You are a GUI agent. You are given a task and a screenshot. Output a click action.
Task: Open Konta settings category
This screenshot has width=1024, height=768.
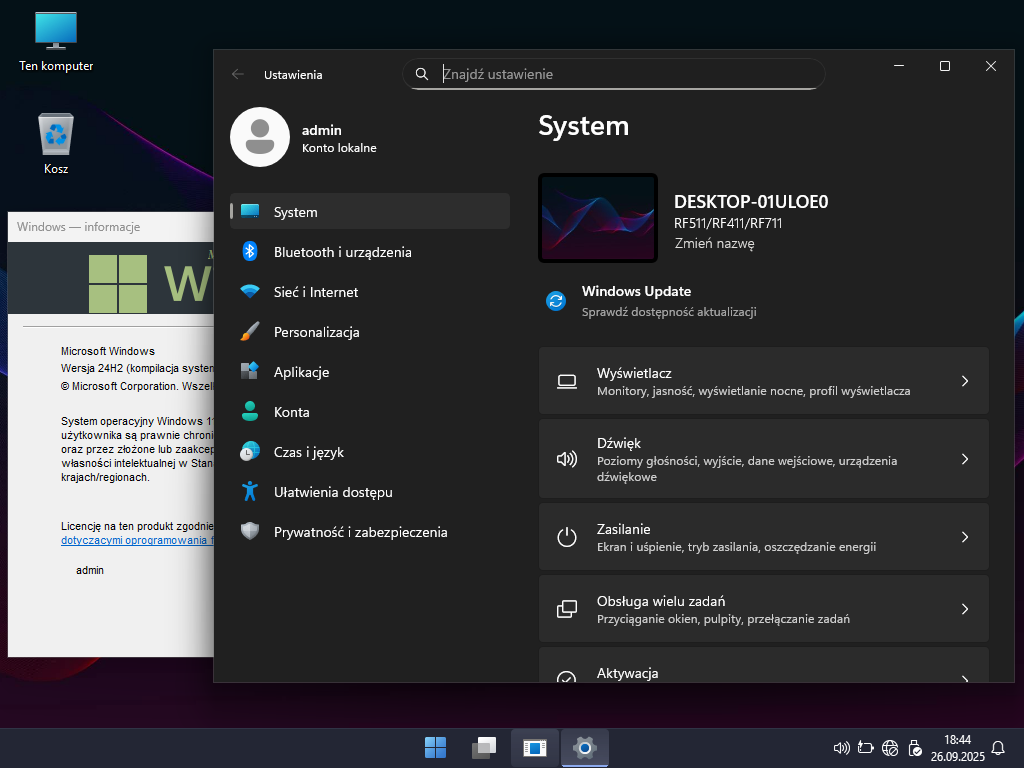click(x=291, y=412)
